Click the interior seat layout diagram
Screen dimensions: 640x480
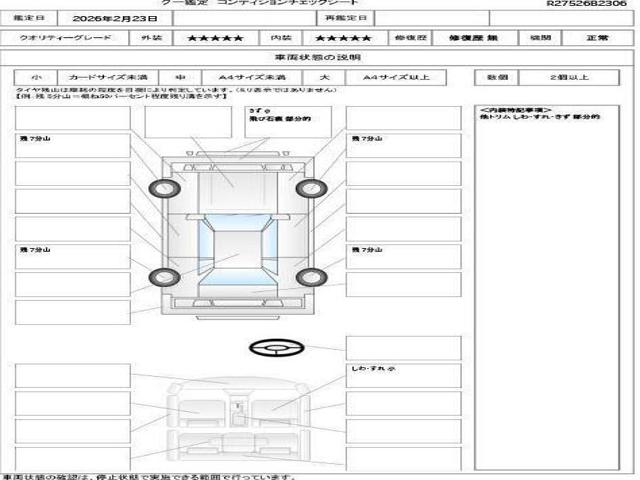pos(239,420)
